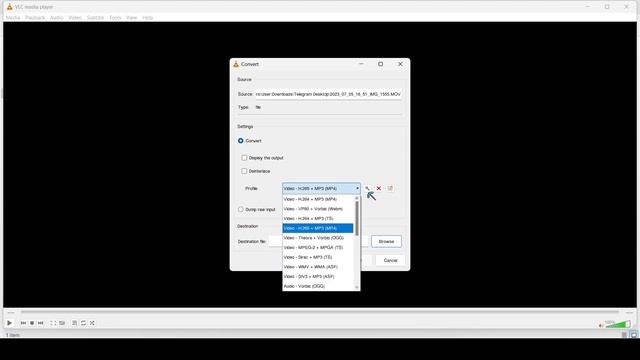Create a new profile icon

[x=390, y=188]
